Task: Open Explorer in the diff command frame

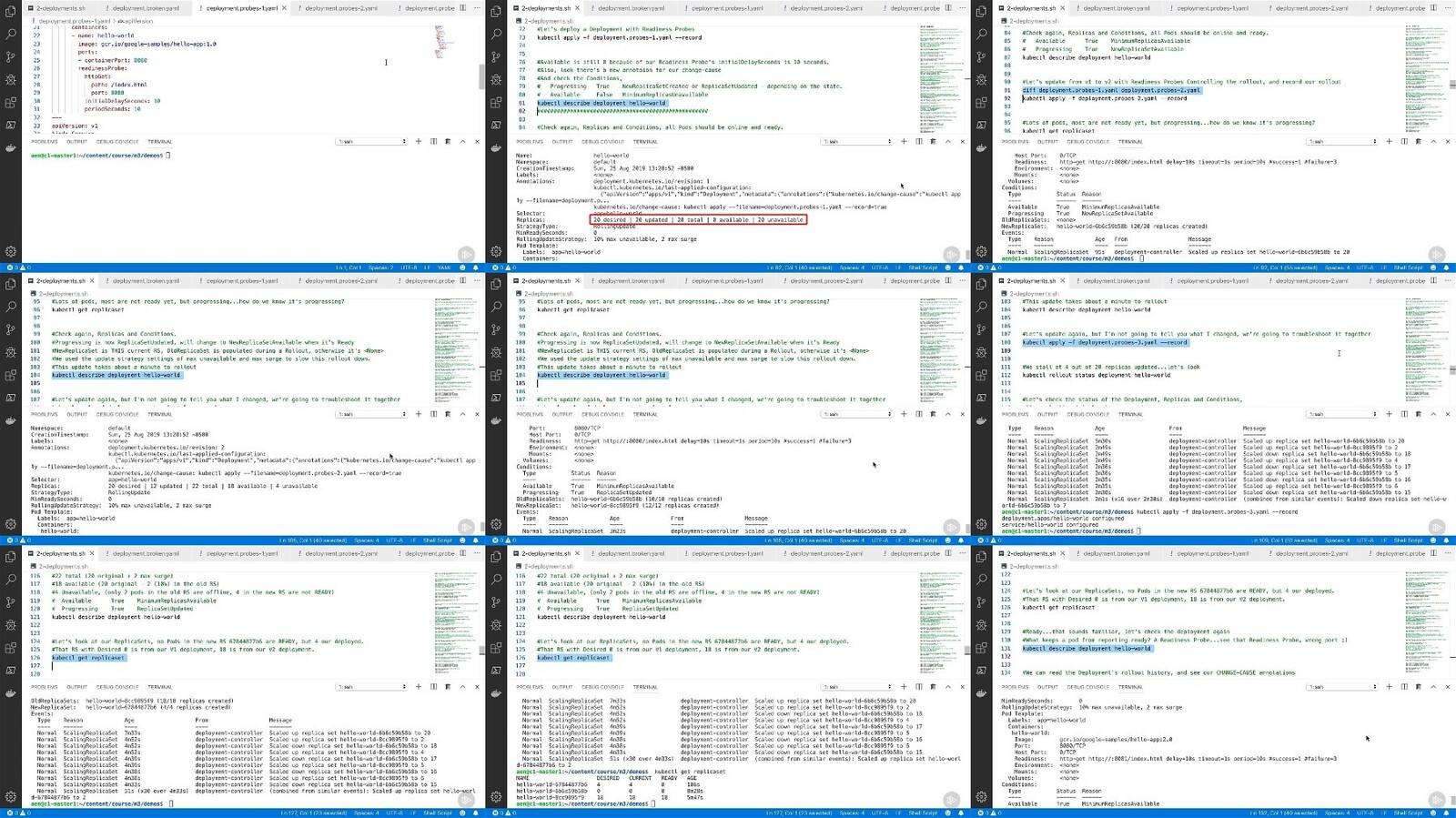Action: click(981, 11)
